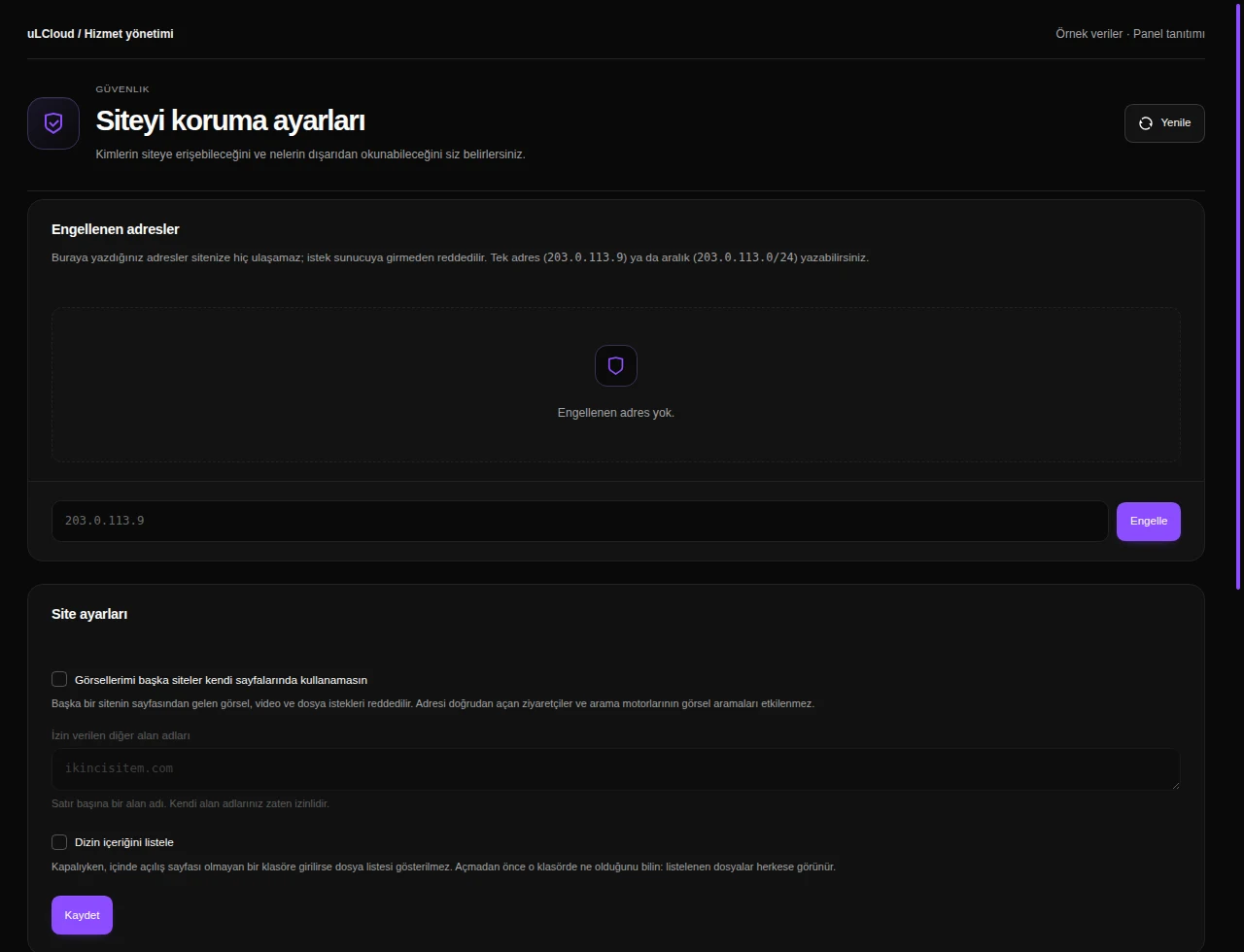Click the shield icon above 'Engellenen adres yok.'

[x=616, y=365]
